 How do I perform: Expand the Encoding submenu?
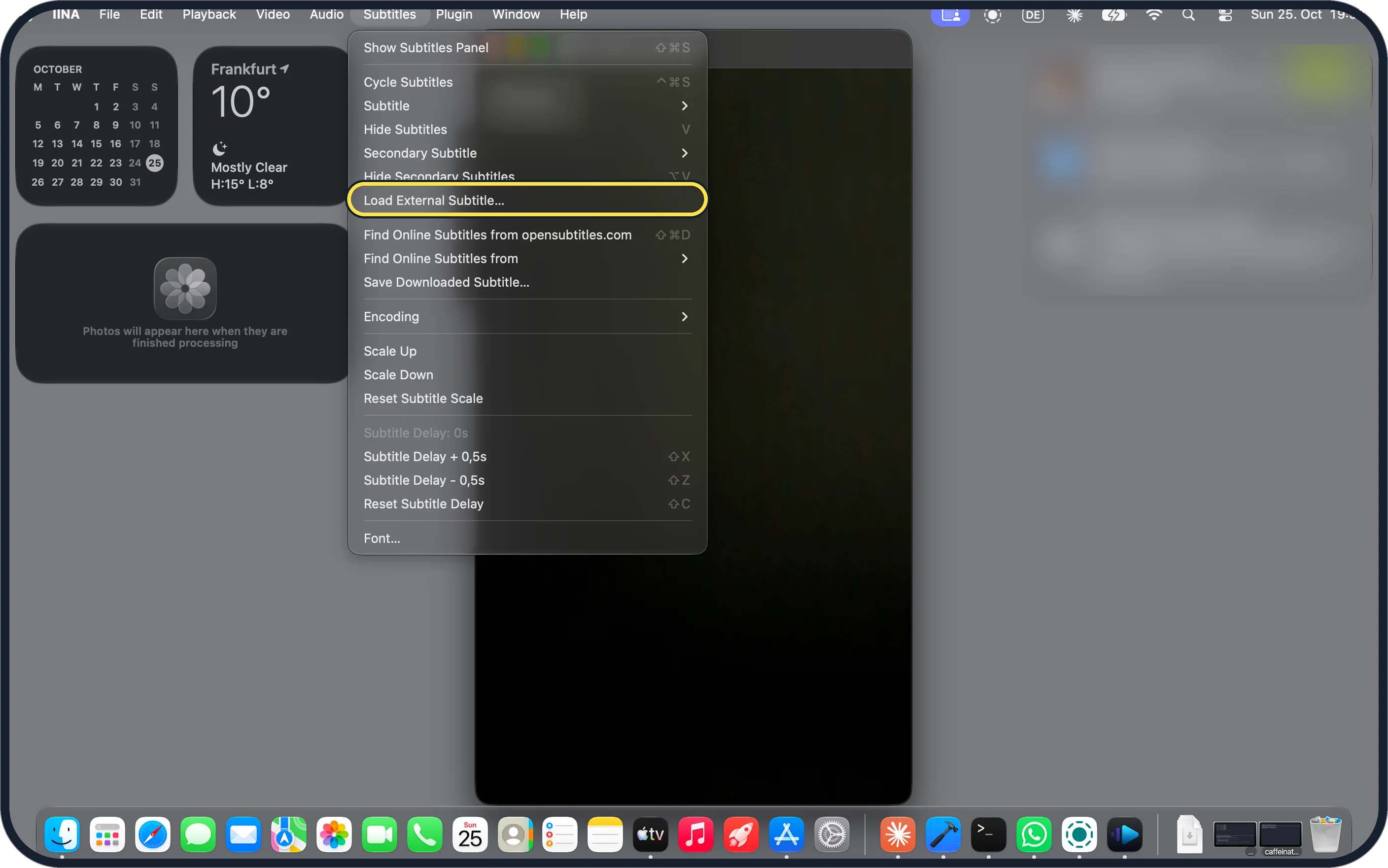click(527, 317)
